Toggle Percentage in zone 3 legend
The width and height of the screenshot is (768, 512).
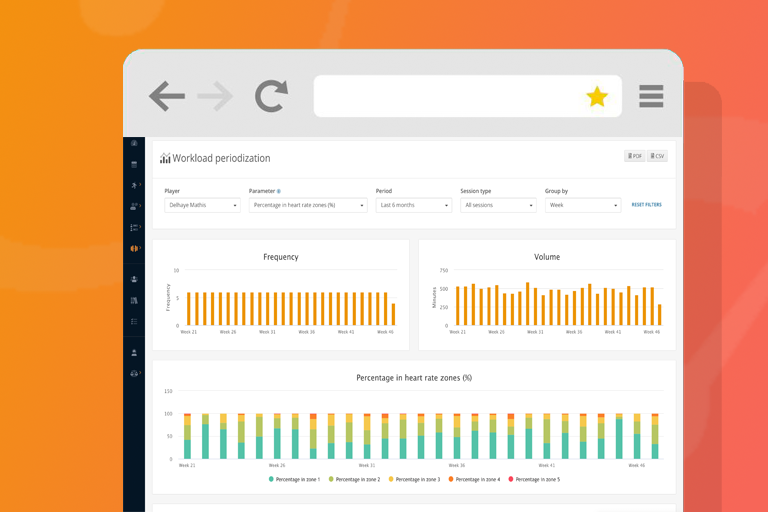coord(414,479)
